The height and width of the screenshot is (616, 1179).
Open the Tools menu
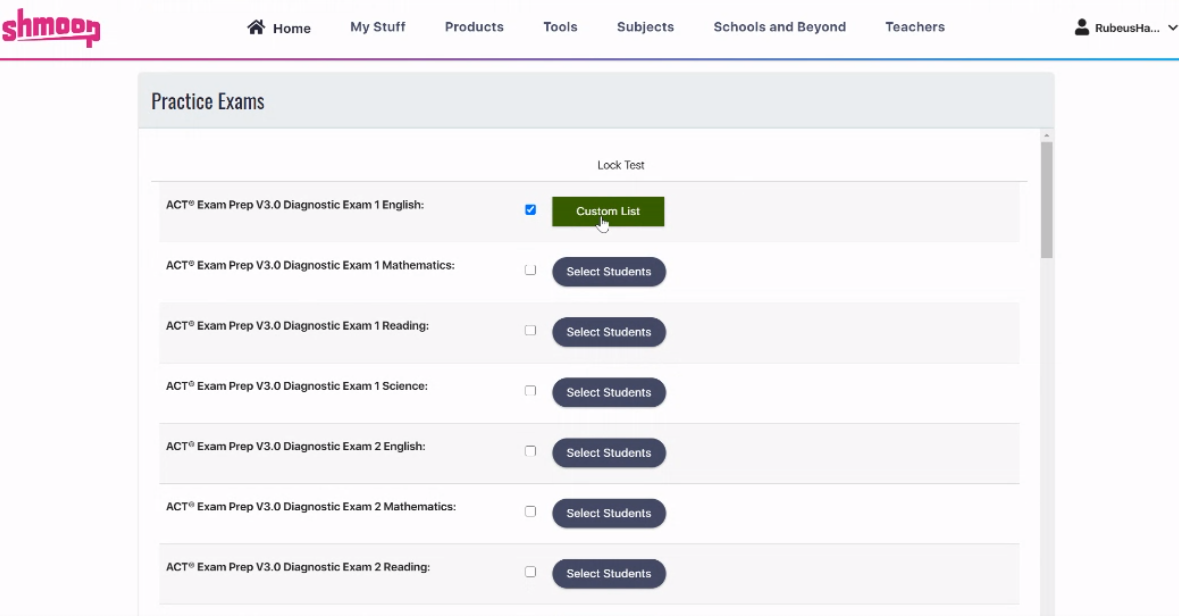click(x=560, y=27)
